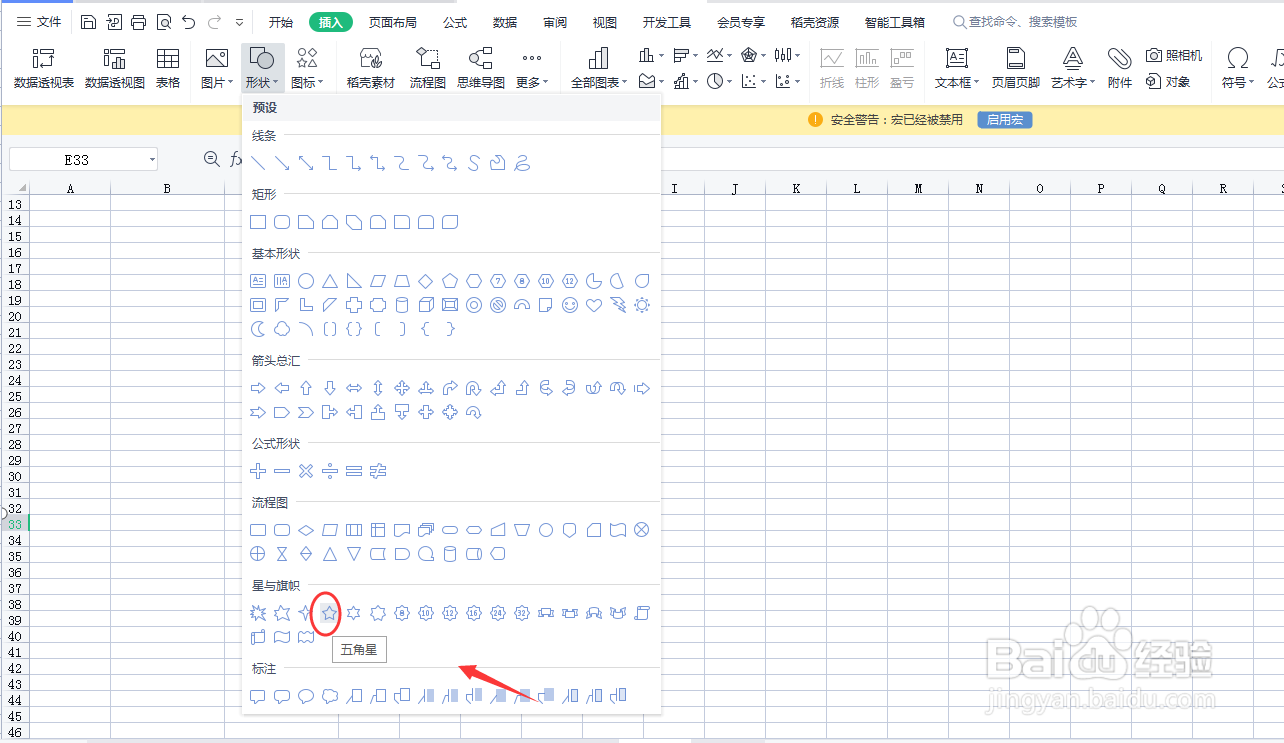The image size is (1284, 743).
Task: Select the multiply sign formula shape
Action: (x=306, y=471)
